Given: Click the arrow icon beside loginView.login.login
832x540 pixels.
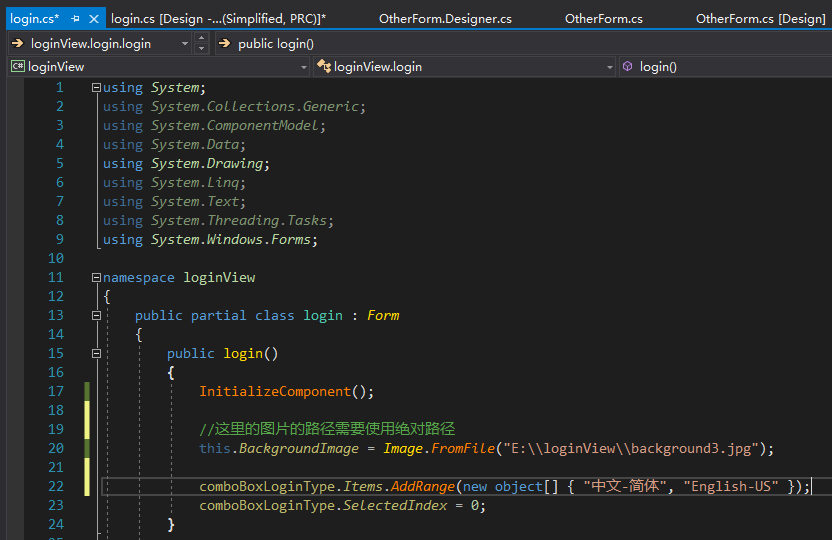Looking at the screenshot, I should click(x=18, y=43).
